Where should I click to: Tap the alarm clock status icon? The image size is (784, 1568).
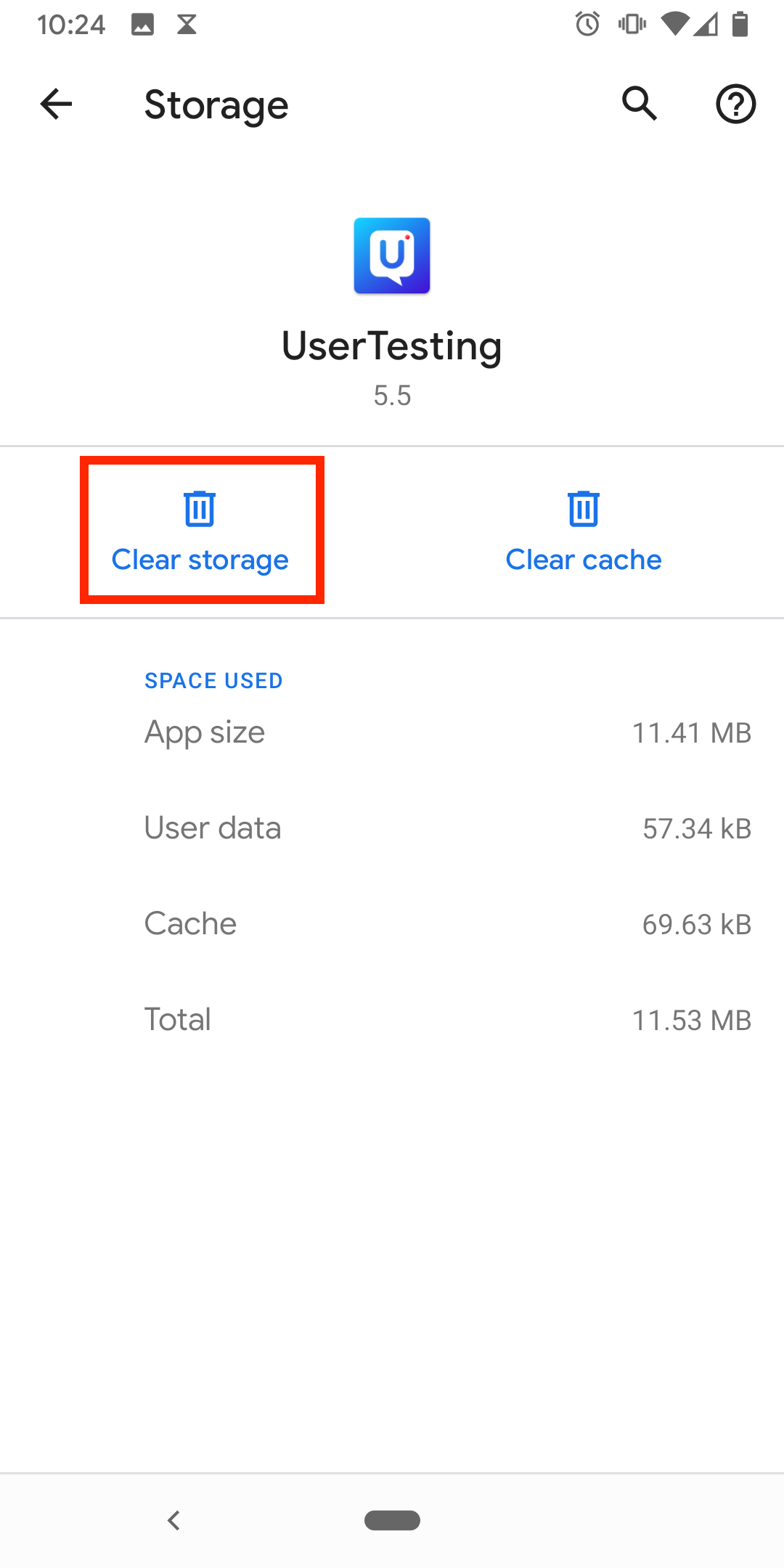(x=588, y=24)
